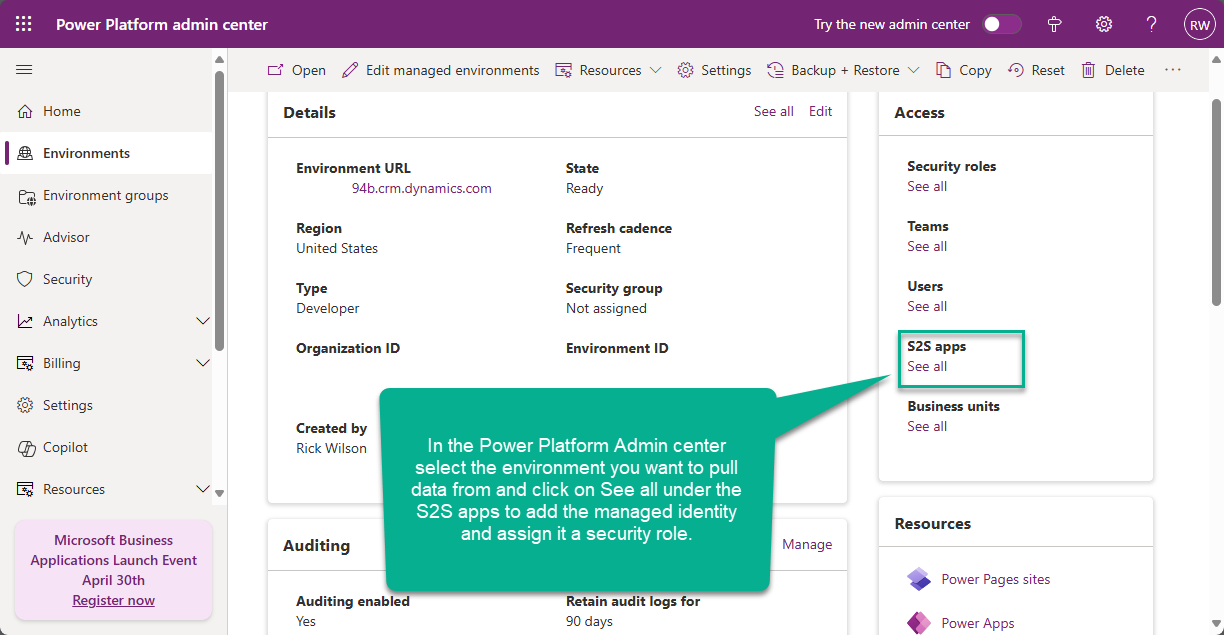This screenshot has width=1224, height=635.
Task: Click the pin icon in the header
Action: pyautogui.click(x=1054, y=24)
